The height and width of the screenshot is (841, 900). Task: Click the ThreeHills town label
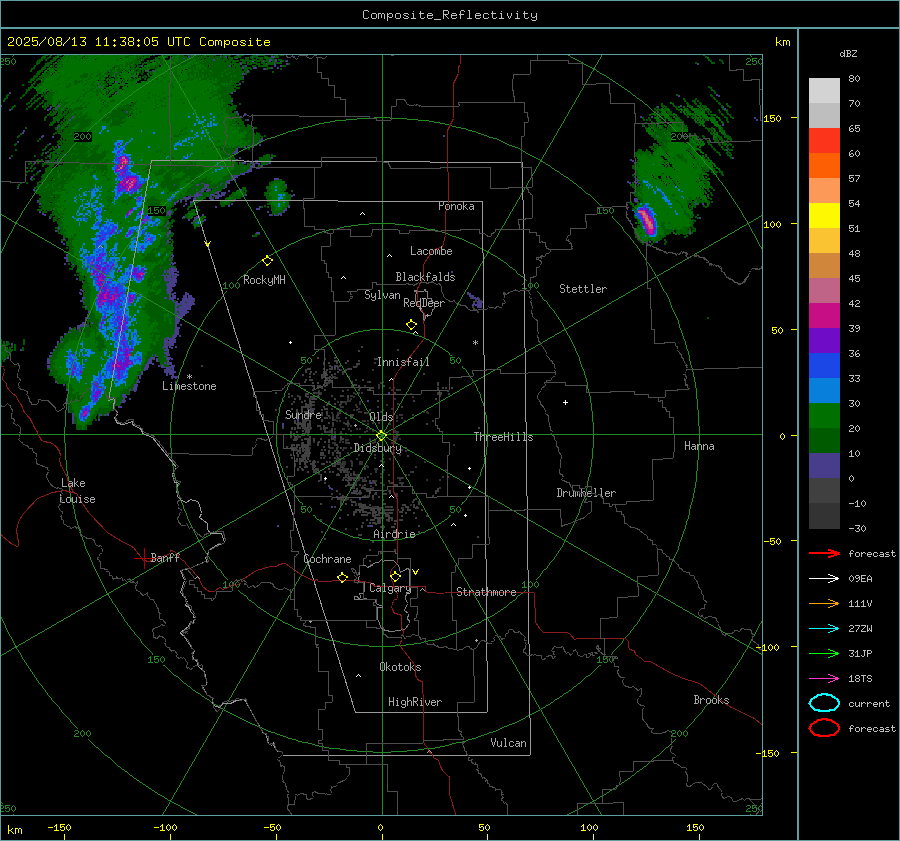(x=503, y=437)
